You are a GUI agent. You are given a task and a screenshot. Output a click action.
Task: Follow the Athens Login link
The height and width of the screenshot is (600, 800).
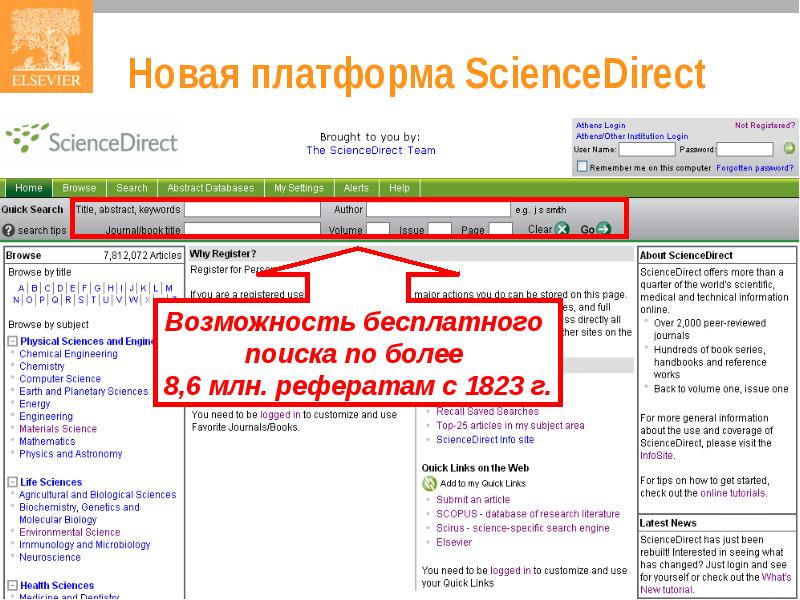600,126
